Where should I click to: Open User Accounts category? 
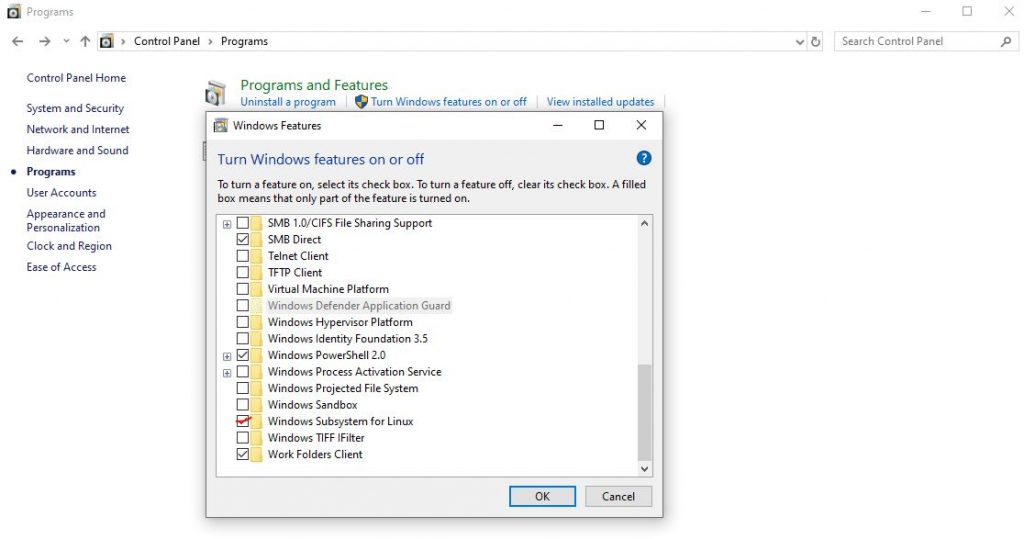61,193
